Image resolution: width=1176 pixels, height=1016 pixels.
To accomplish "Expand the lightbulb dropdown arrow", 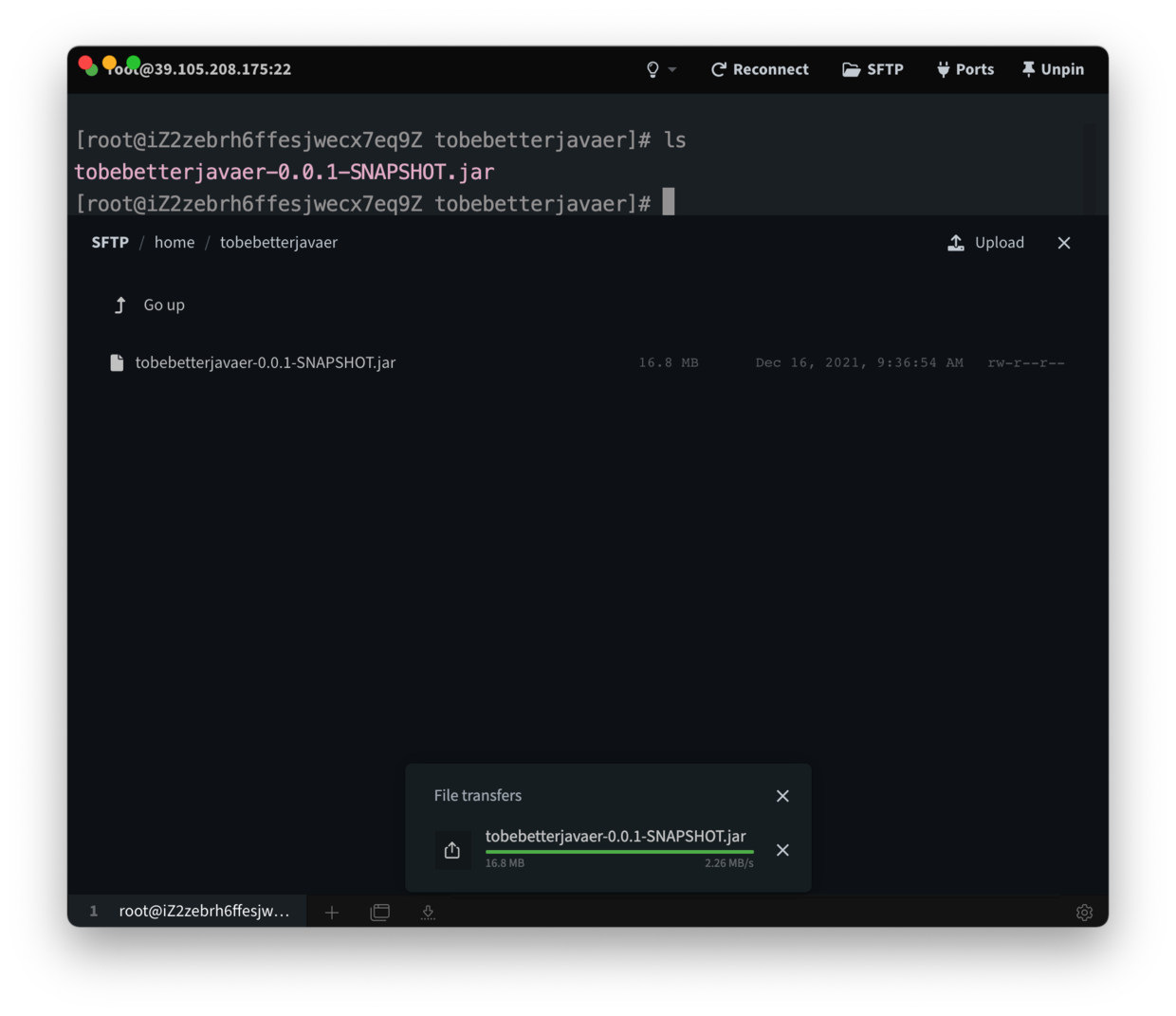I will pyautogui.click(x=672, y=68).
